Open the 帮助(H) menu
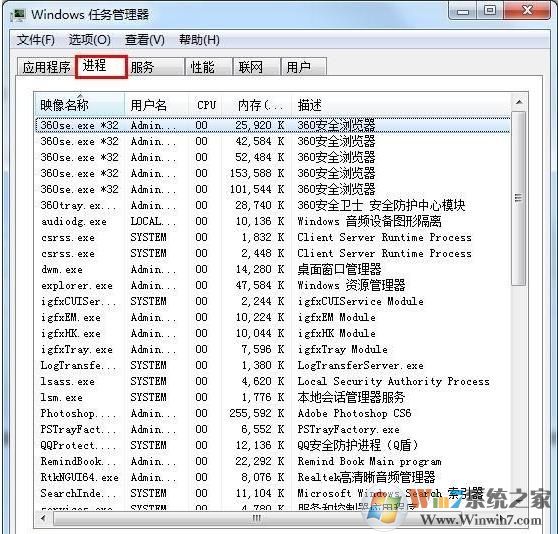This screenshot has width=558, height=534. pos(199,39)
